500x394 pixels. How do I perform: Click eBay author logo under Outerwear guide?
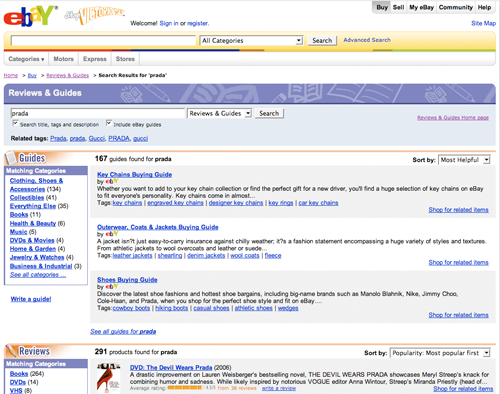click(112, 234)
